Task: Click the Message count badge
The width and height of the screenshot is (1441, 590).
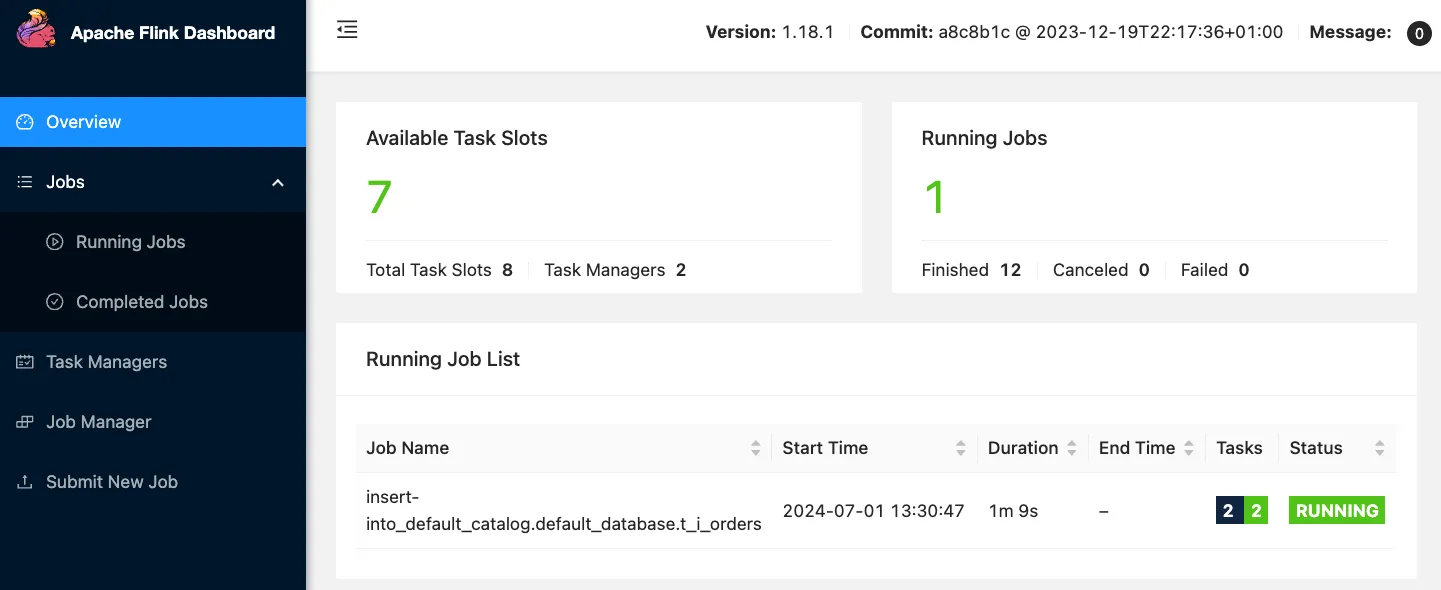Action: click(x=1418, y=34)
